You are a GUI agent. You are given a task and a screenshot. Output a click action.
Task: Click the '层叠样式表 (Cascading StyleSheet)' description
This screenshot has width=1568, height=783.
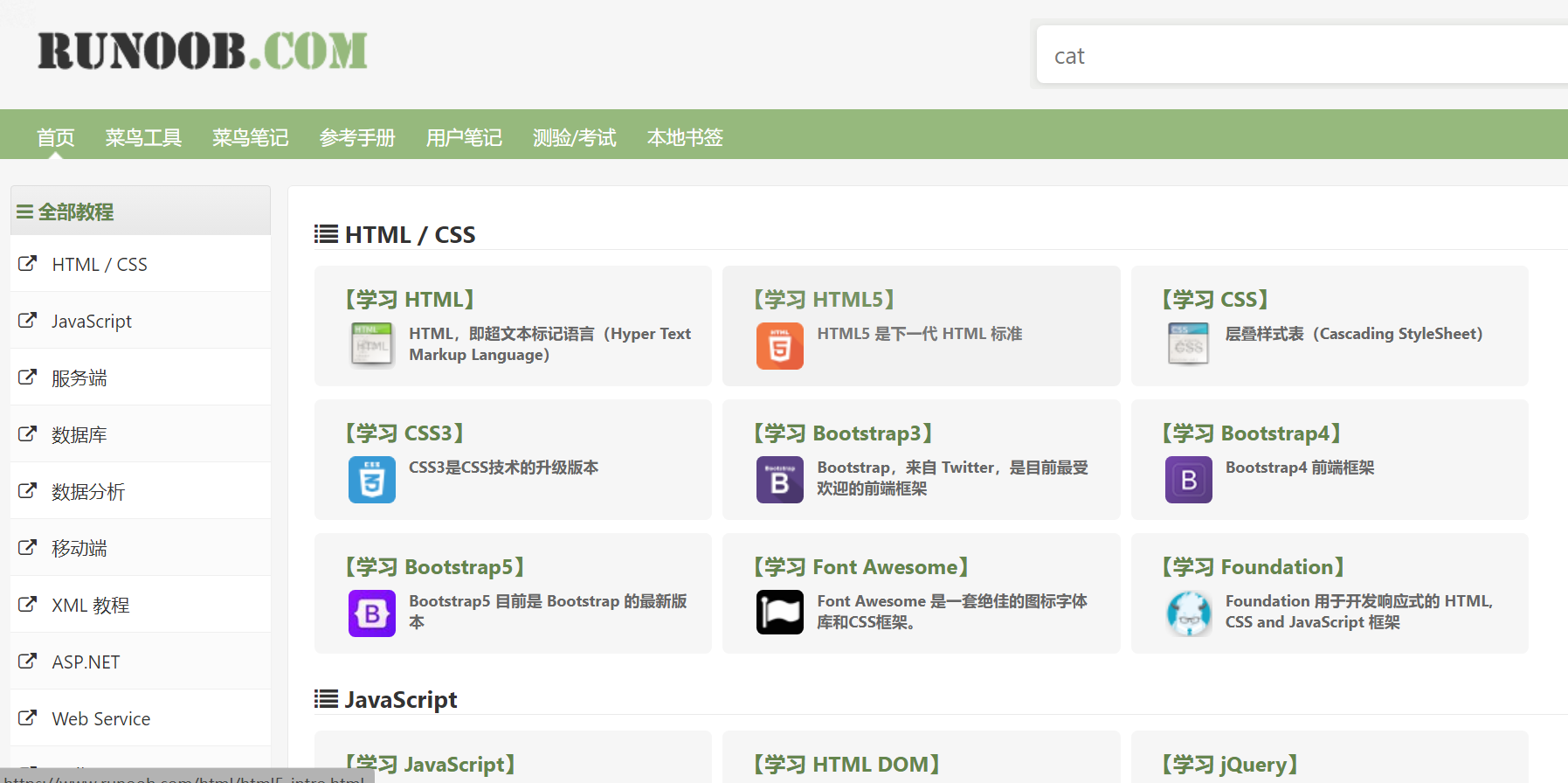pyautogui.click(x=1354, y=334)
